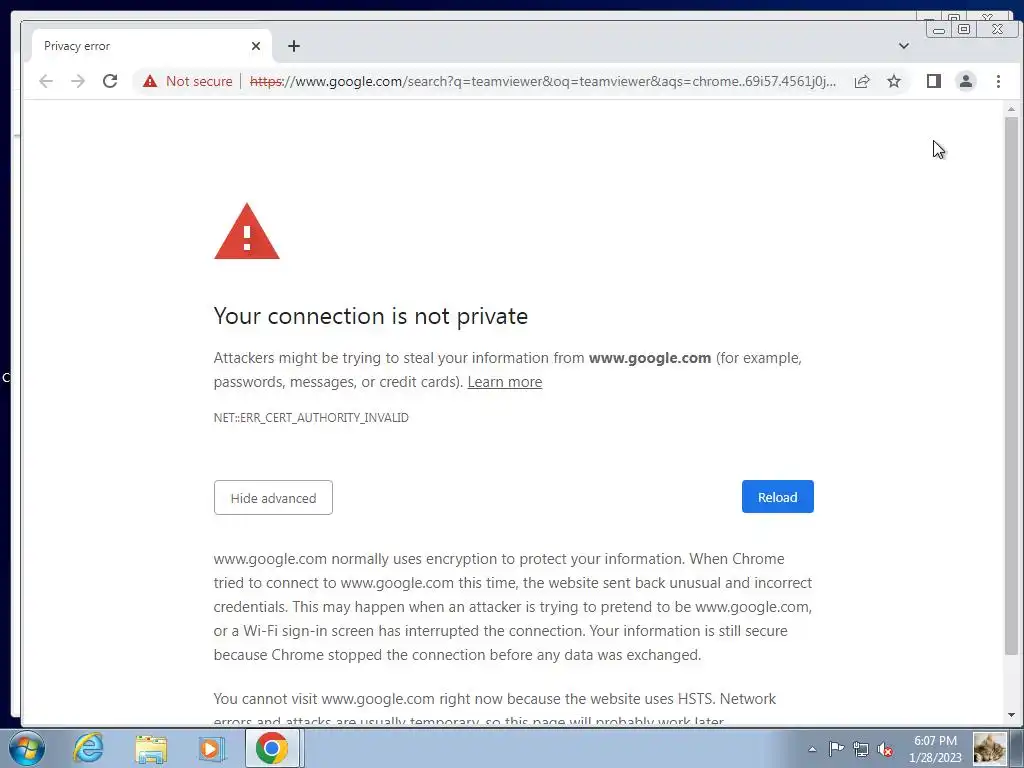Open the Chrome side panel icon
1024x768 pixels.
click(x=934, y=81)
